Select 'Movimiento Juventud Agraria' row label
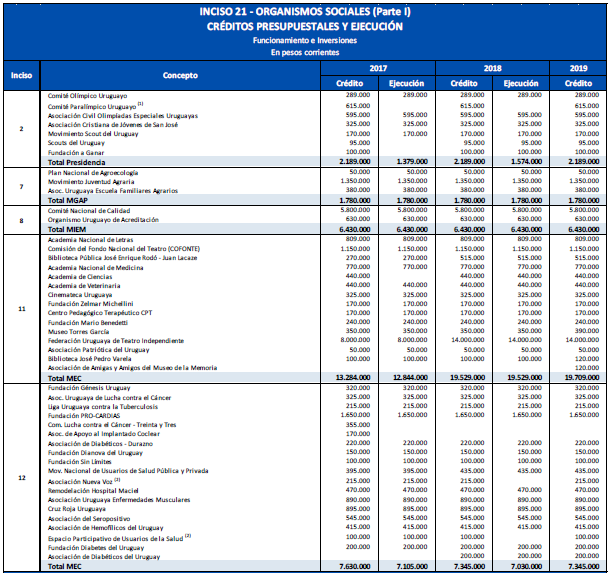The image size is (612, 578). click(91, 182)
